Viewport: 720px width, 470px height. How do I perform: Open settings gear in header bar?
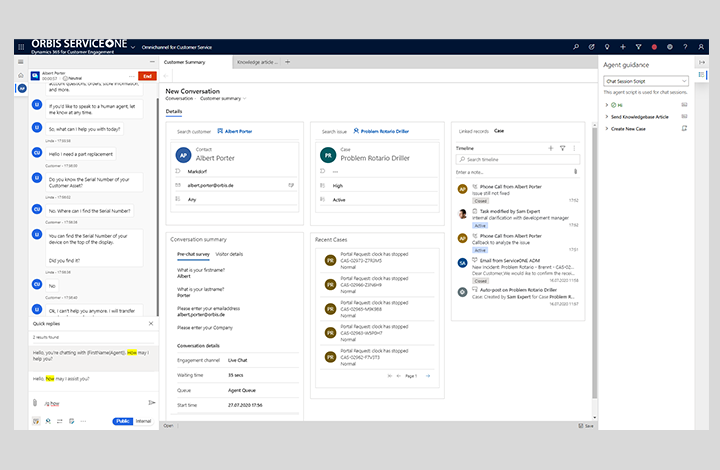click(669, 47)
